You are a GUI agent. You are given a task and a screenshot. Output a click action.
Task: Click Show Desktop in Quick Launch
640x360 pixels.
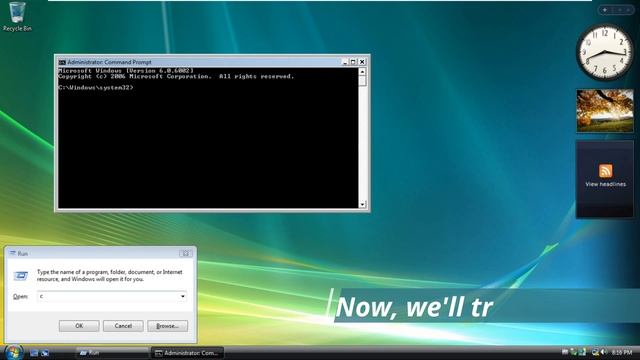coord(34,353)
